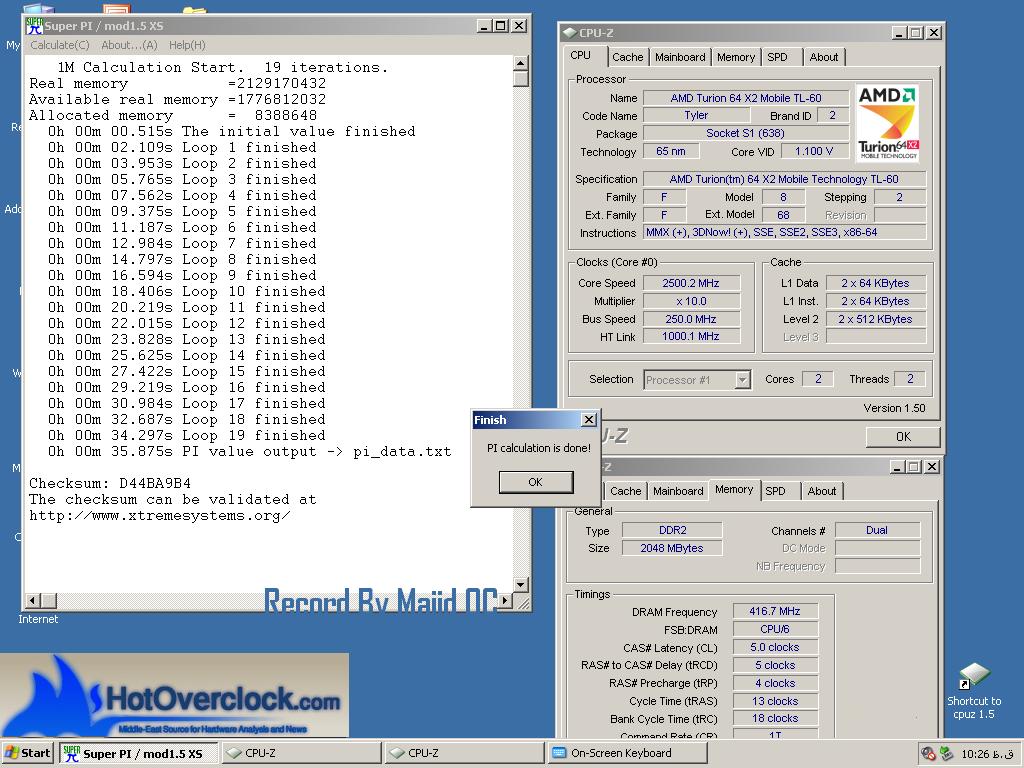Click the Core Speed value 2500.2 MHz
This screenshot has height=768, width=1024.
click(691, 283)
